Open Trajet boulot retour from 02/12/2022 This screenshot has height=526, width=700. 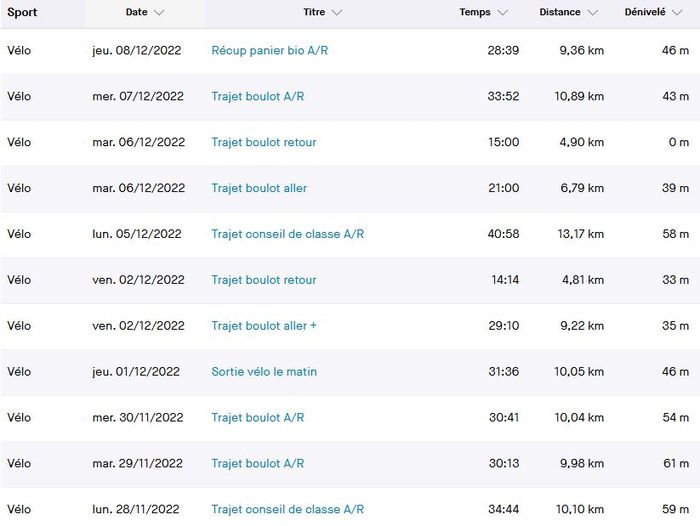(x=263, y=280)
